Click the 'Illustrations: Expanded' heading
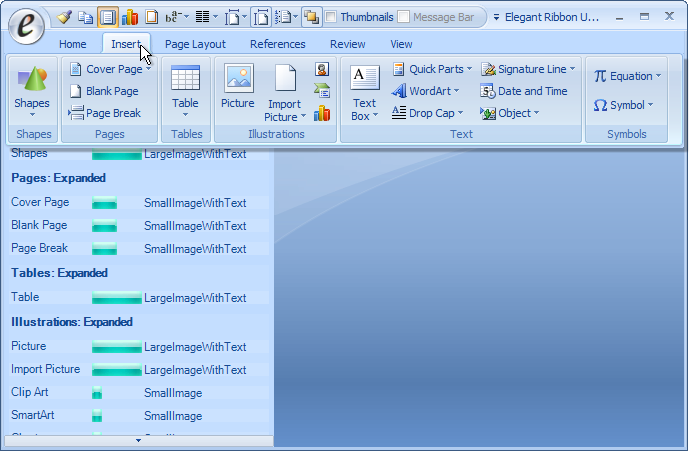This screenshot has width=689, height=451. point(72,322)
